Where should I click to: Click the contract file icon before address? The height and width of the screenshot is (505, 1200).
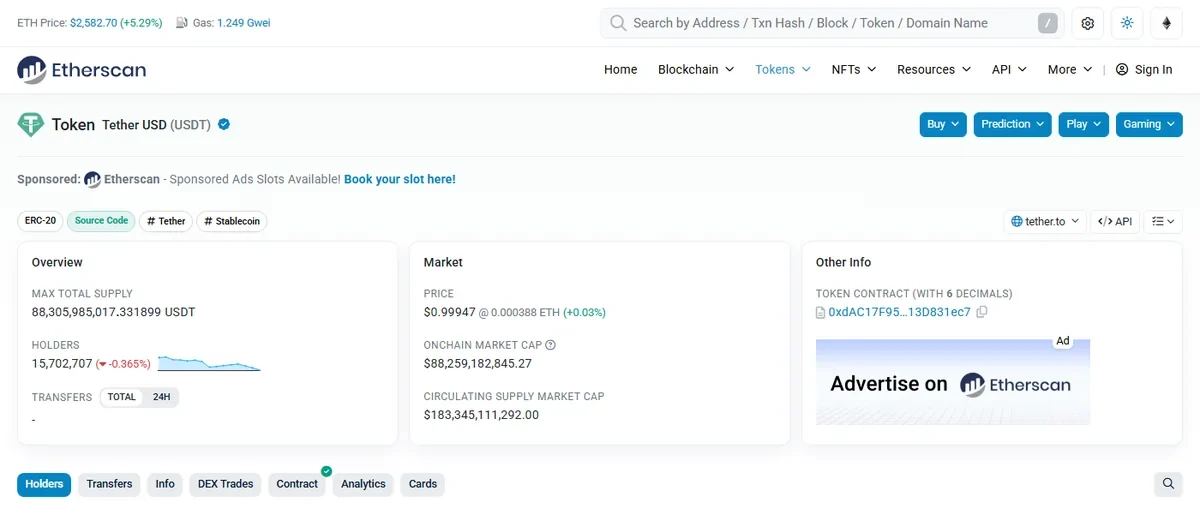(821, 312)
